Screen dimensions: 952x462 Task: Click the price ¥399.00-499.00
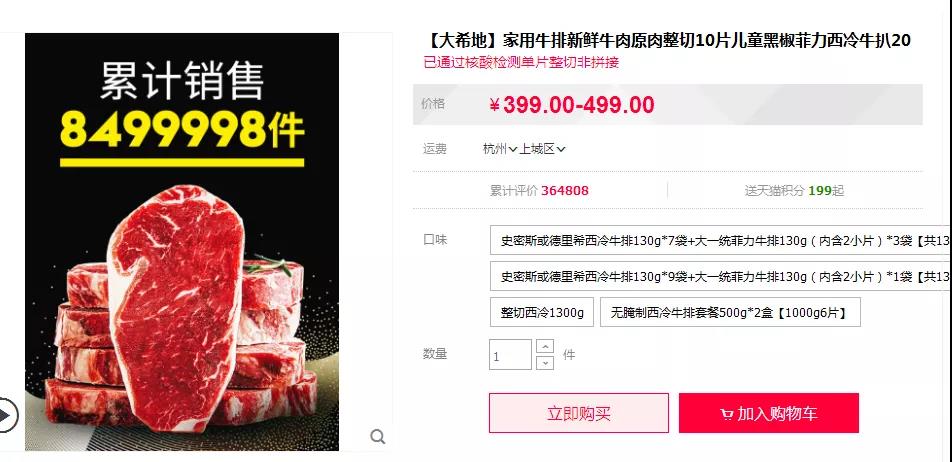pos(572,105)
